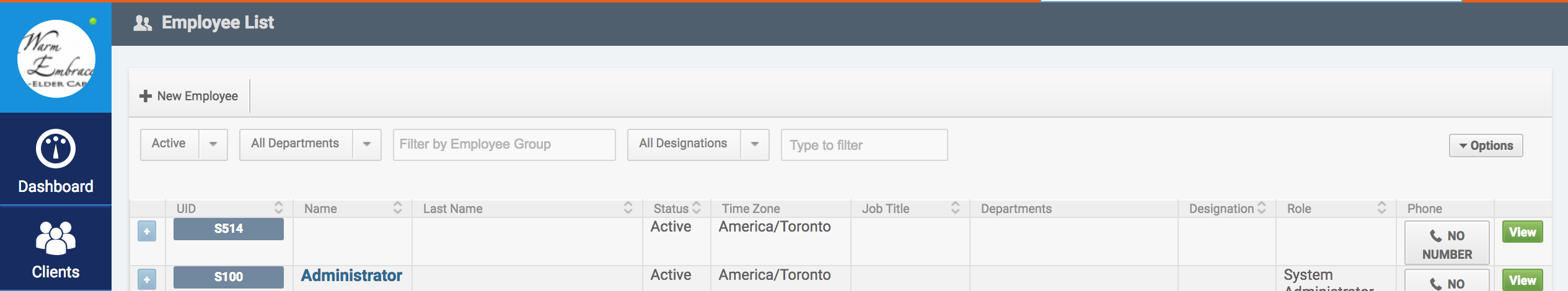Sort by Last Name column
Viewport: 1568px width, 291px height.
[x=628, y=208]
